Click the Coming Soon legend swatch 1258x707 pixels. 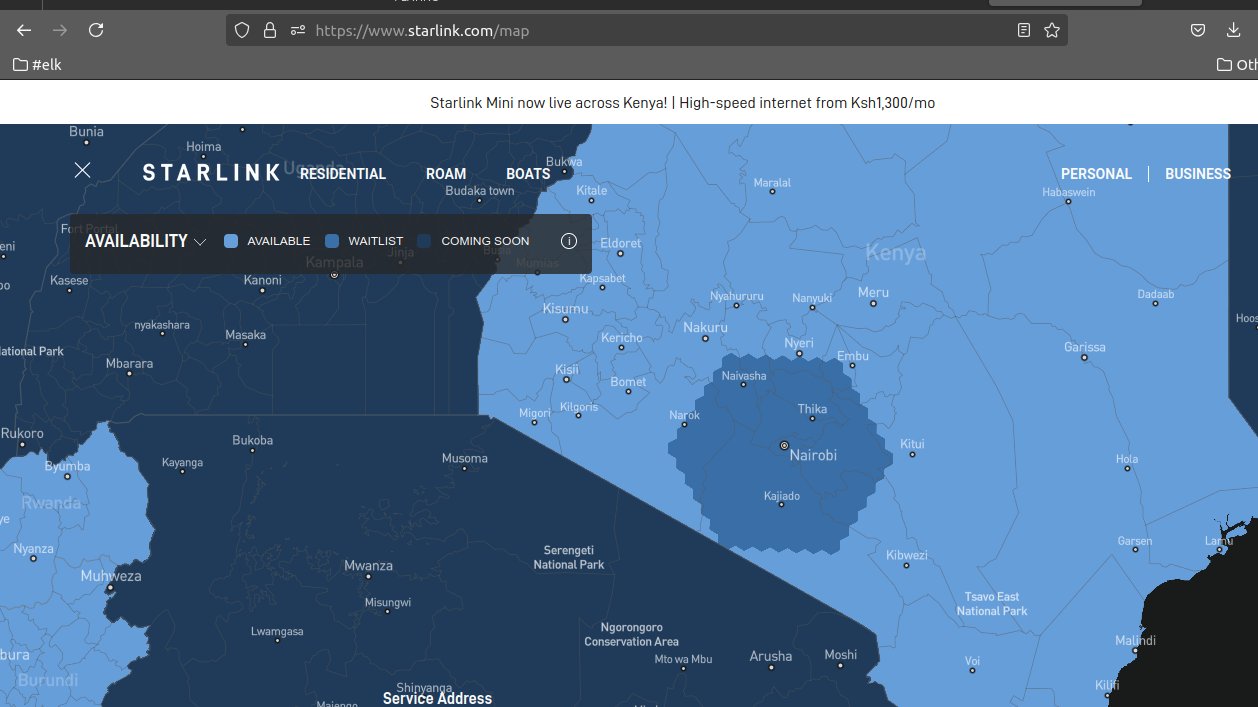[425, 241]
